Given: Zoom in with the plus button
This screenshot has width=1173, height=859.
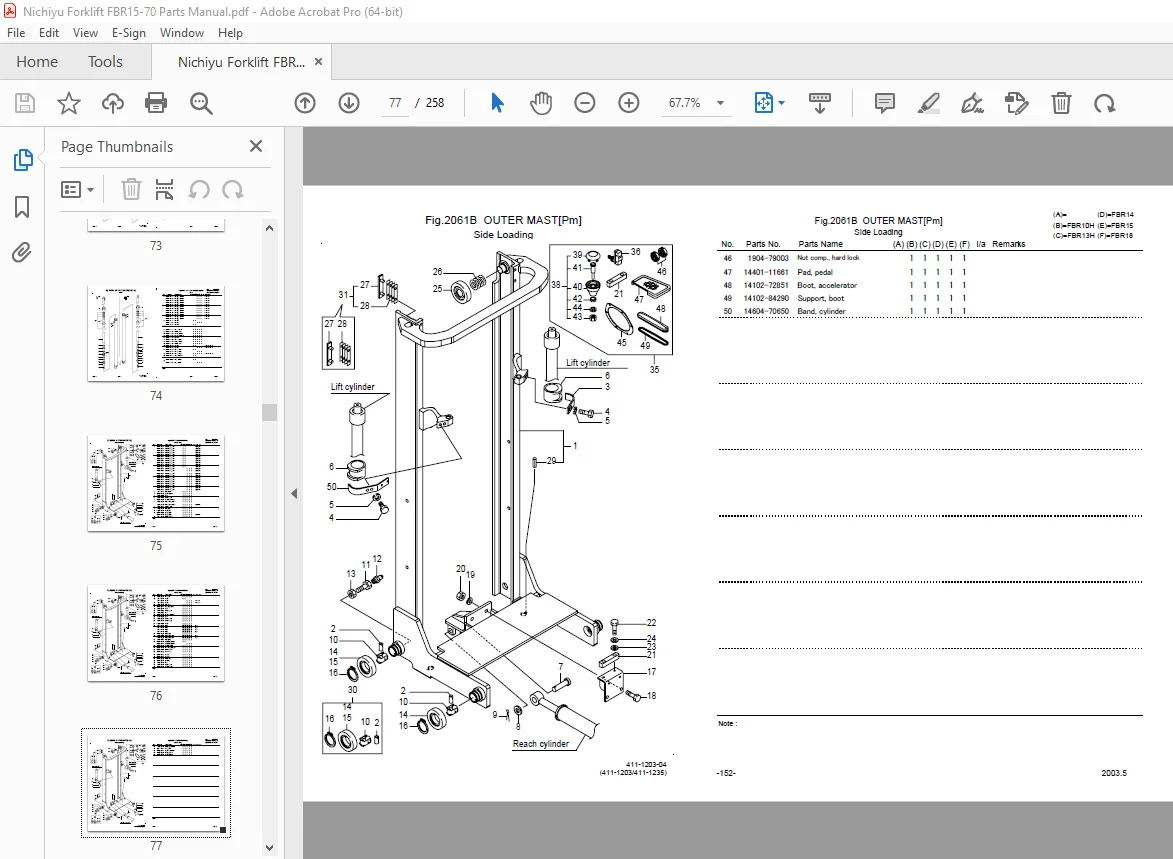Looking at the screenshot, I should click(628, 103).
